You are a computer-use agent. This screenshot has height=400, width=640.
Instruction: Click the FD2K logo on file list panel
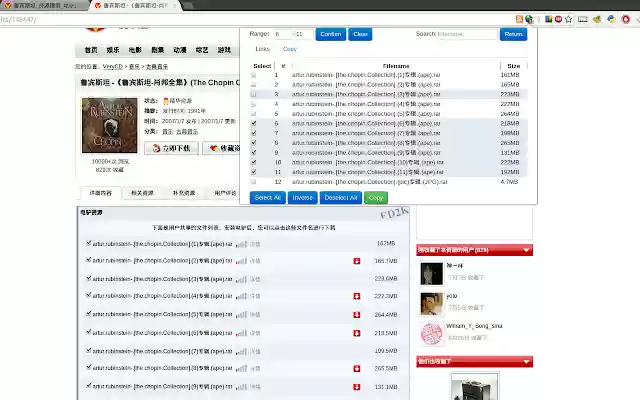pyautogui.click(x=394, y=213)
